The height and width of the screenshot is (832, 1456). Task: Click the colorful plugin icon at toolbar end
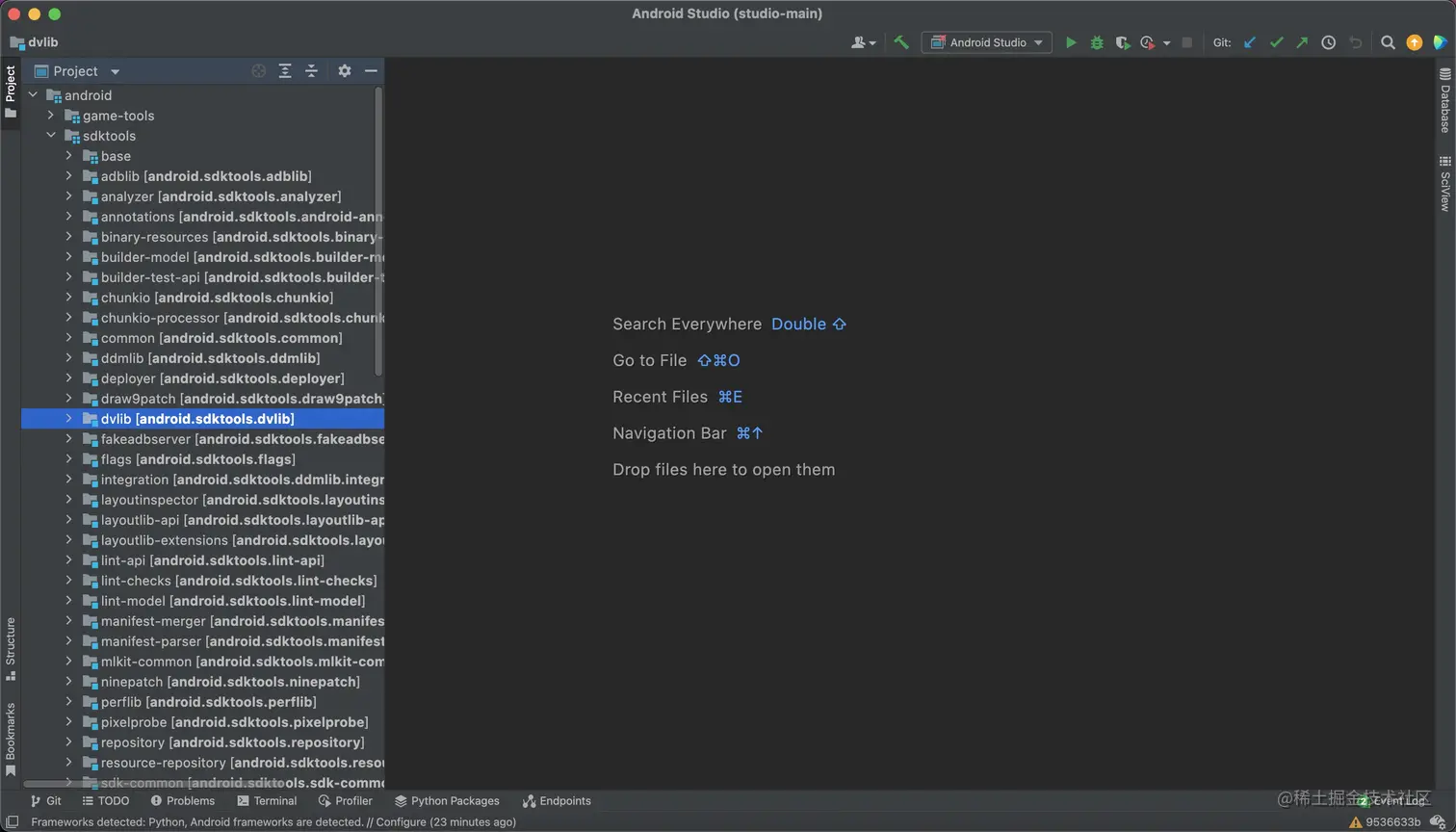tap(1441, 42)
